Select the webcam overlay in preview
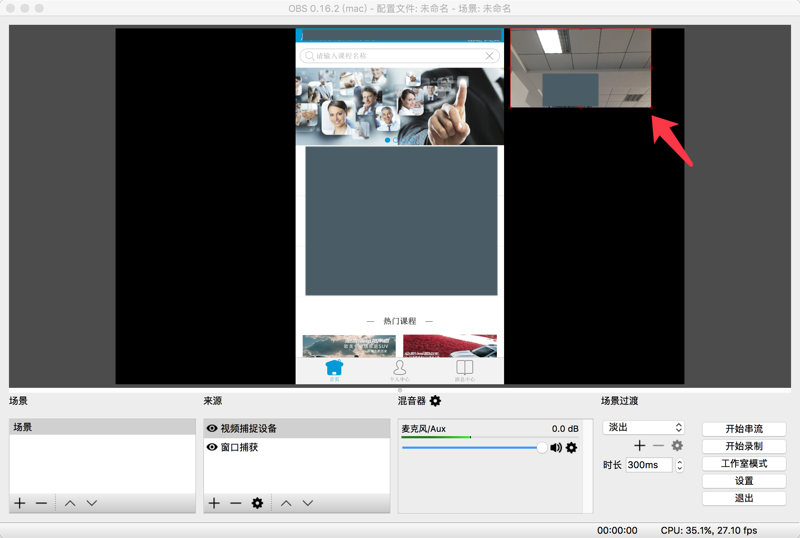 tap(581, 68)
